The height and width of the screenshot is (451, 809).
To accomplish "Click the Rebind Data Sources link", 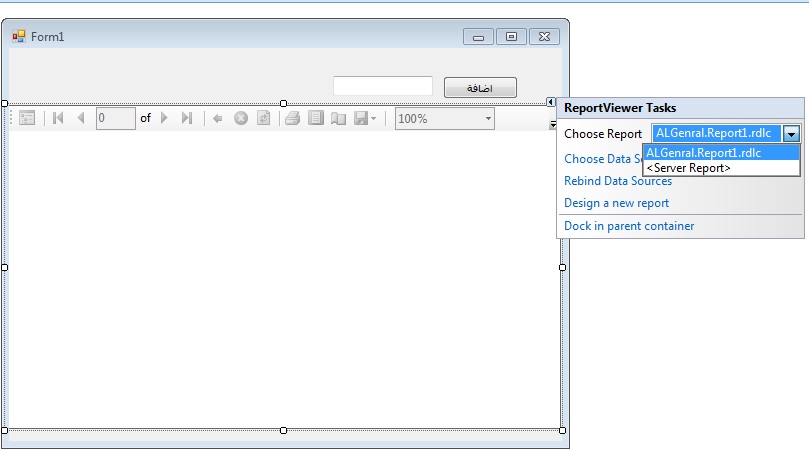I will coord(618,181).
